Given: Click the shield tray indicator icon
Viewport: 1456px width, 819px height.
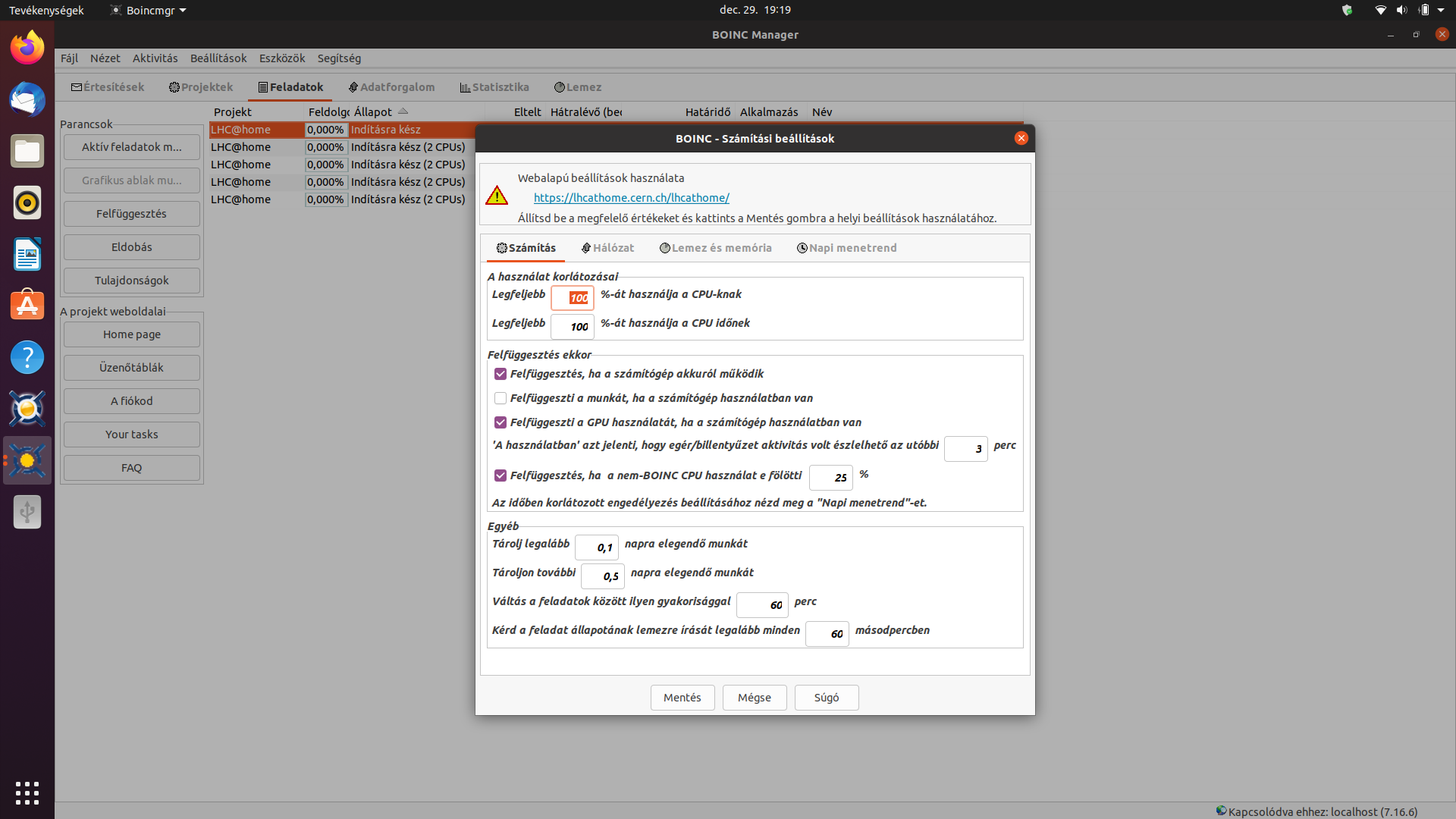Looking at the screenshot, I should (1347, 10).
